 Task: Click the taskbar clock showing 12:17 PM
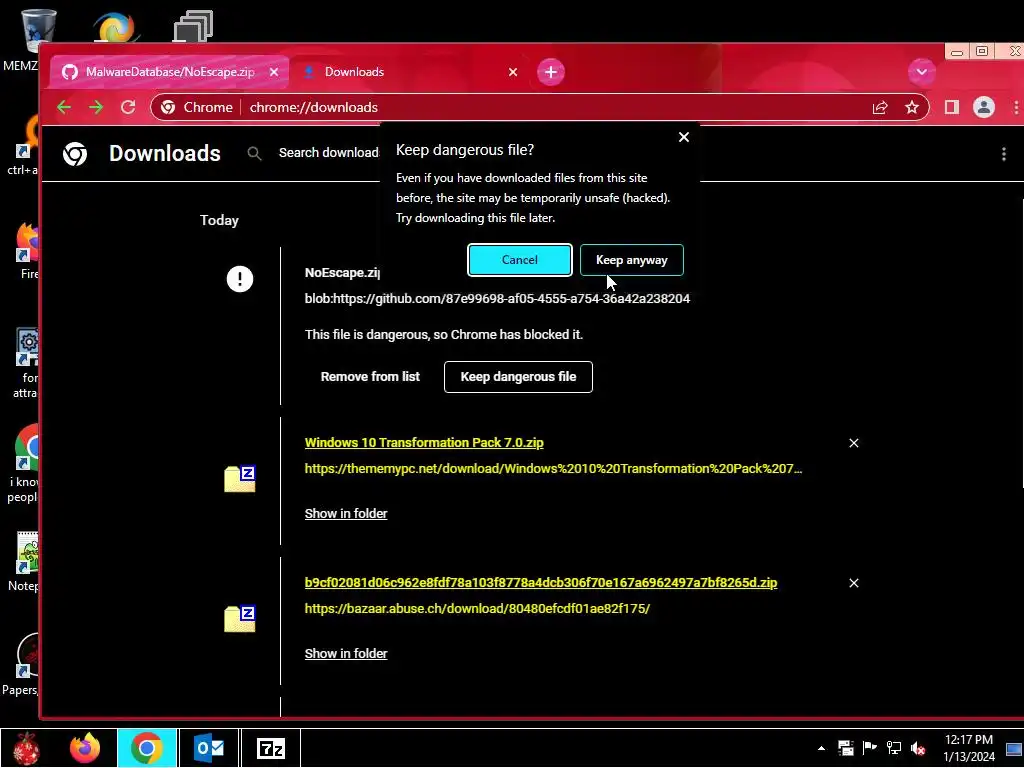point(969,748)
